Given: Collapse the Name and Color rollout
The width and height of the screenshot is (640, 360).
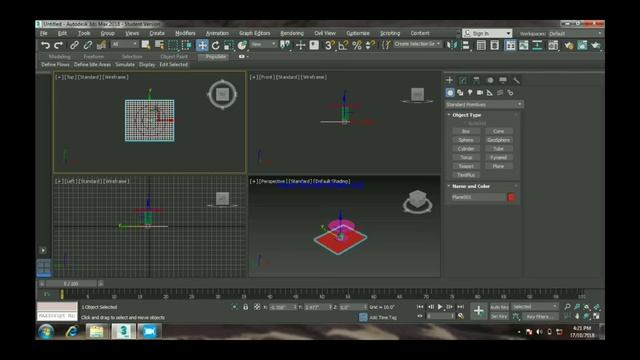Looking at the screenshot, I should (x=471, y=186).
